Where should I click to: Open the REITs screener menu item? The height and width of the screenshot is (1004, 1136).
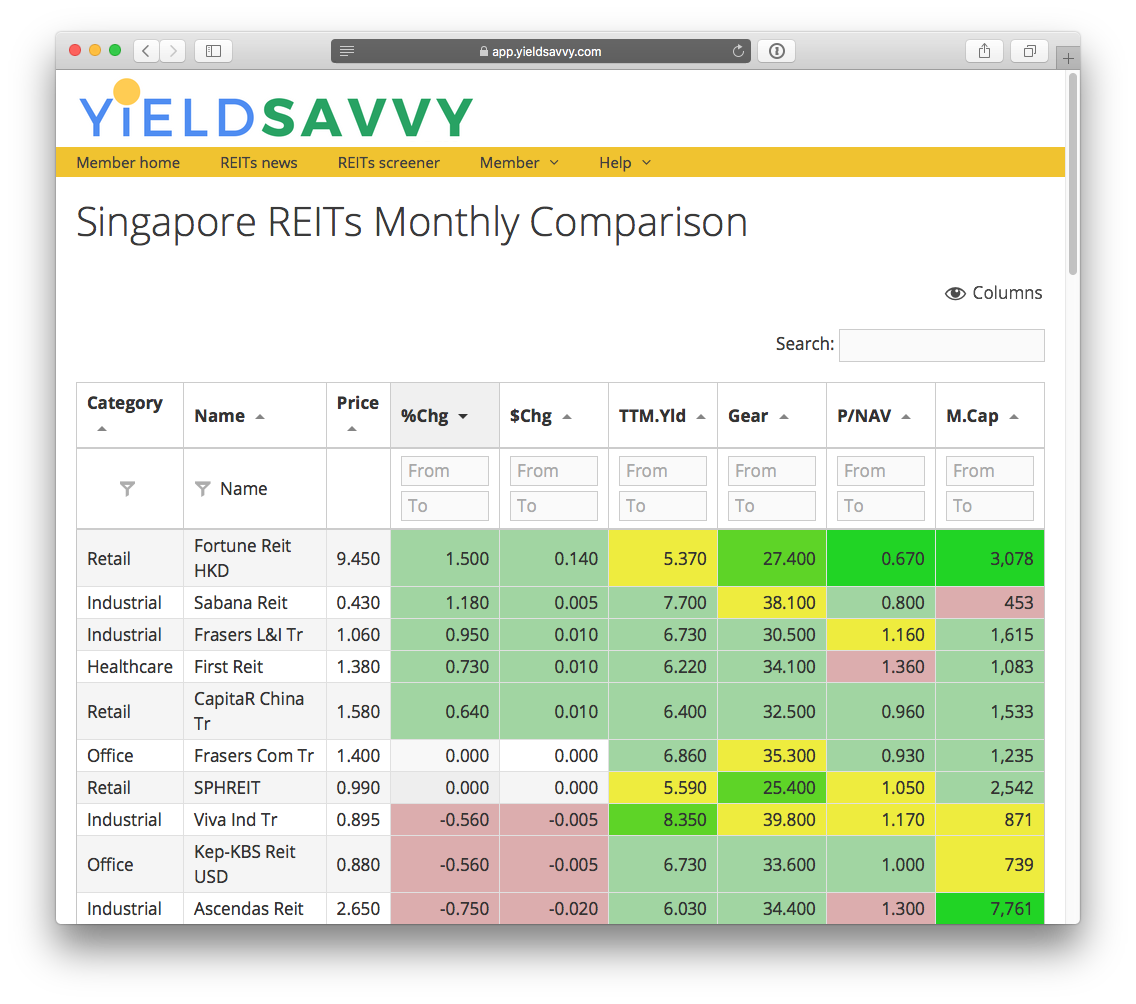point(388,162)
